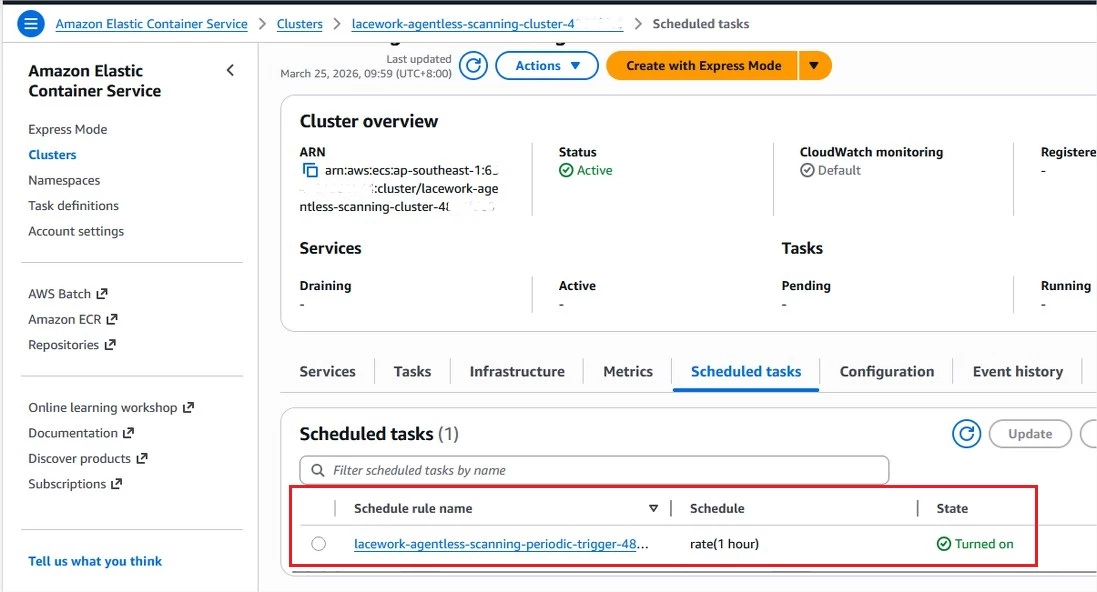Click the rate(1 hour) schedule cell
Image resolution: width=1097 pixels, height=592 pixels.
point(724,544)
